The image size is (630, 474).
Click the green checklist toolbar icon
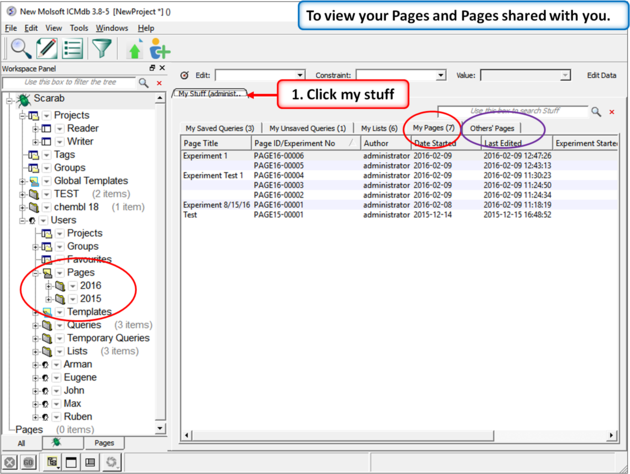coord(73,48)
